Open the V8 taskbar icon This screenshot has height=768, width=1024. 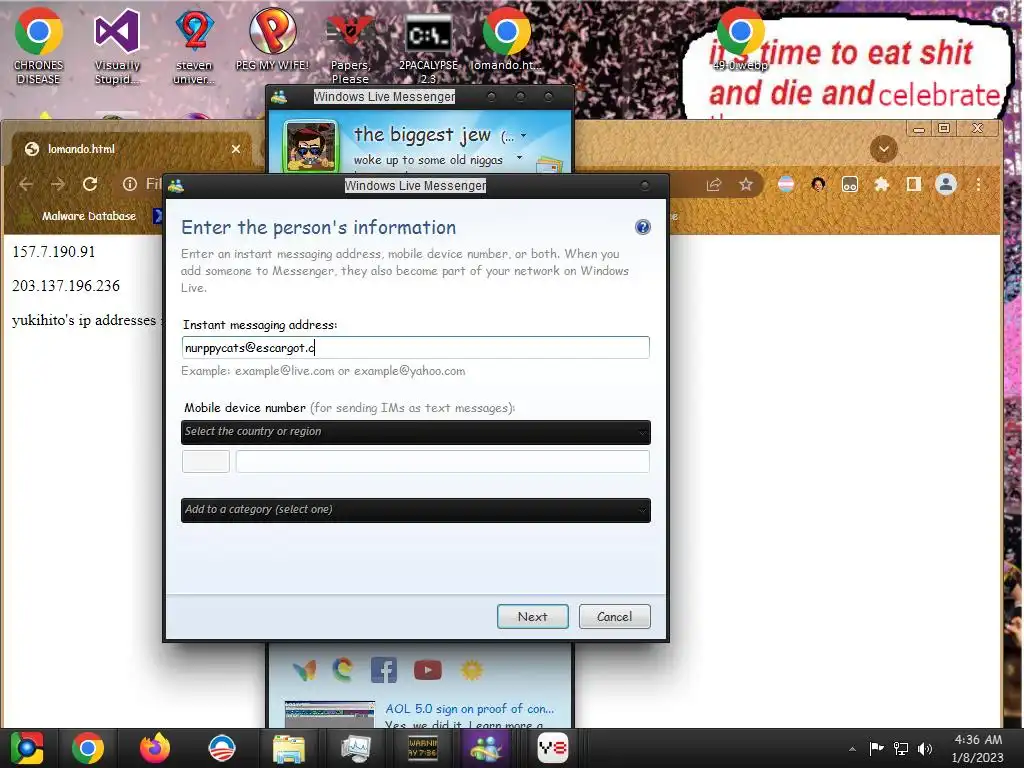click(552, 748)
